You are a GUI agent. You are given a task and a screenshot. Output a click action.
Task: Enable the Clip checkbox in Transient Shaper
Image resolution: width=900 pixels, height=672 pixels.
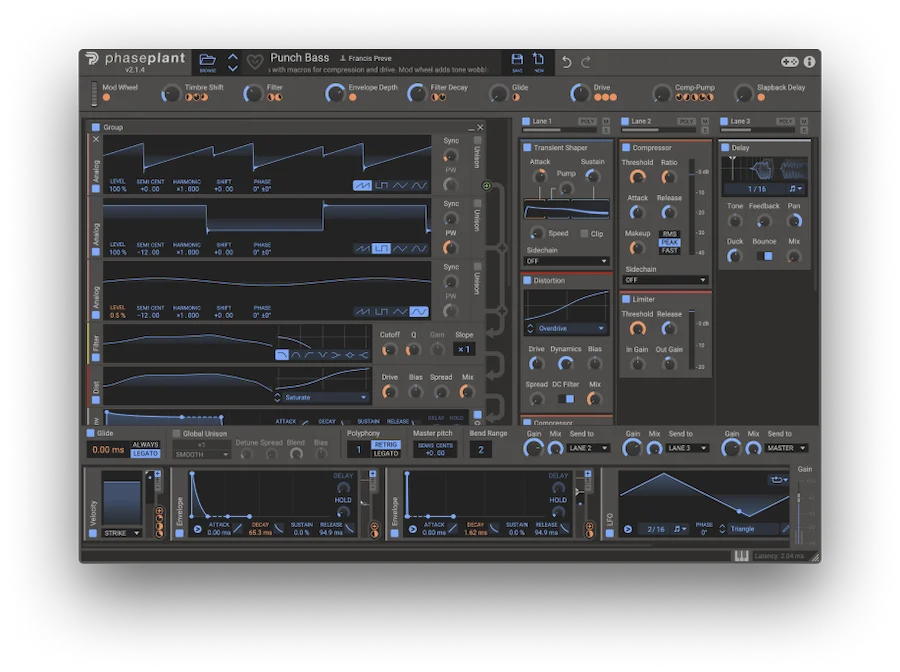click(x=584, y=234)
